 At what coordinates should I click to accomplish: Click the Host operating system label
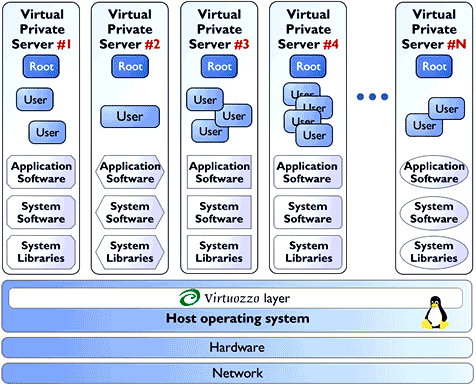click(x=238, y=318)
